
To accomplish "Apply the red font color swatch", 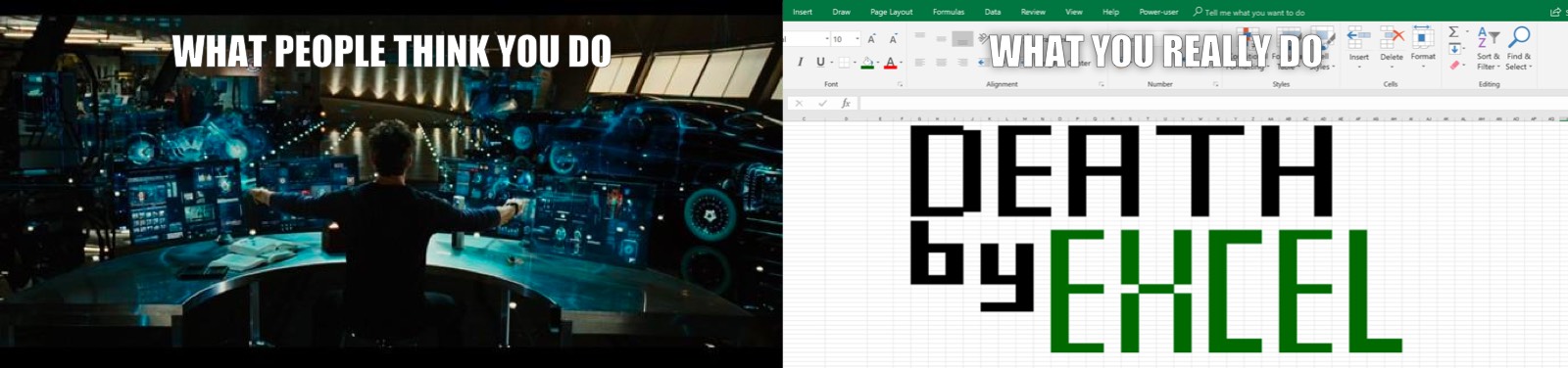I will (890, 63).
